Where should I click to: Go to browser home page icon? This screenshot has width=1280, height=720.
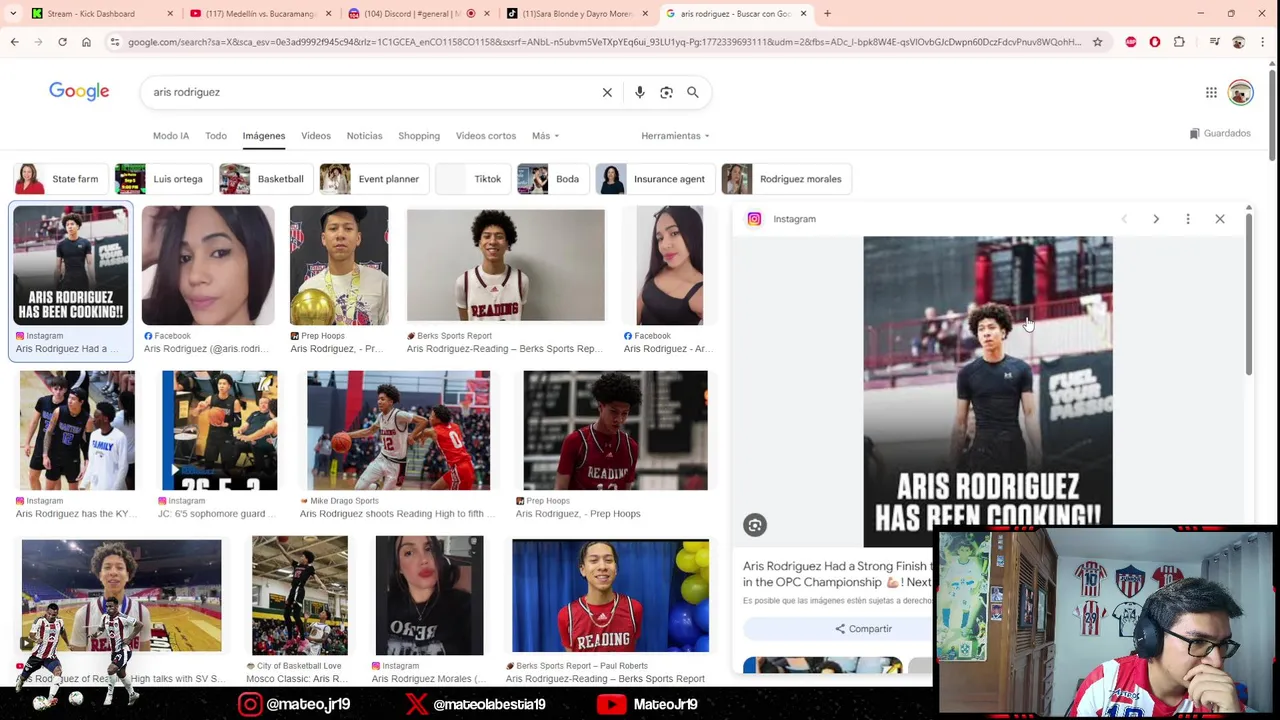tap(86, 42)
